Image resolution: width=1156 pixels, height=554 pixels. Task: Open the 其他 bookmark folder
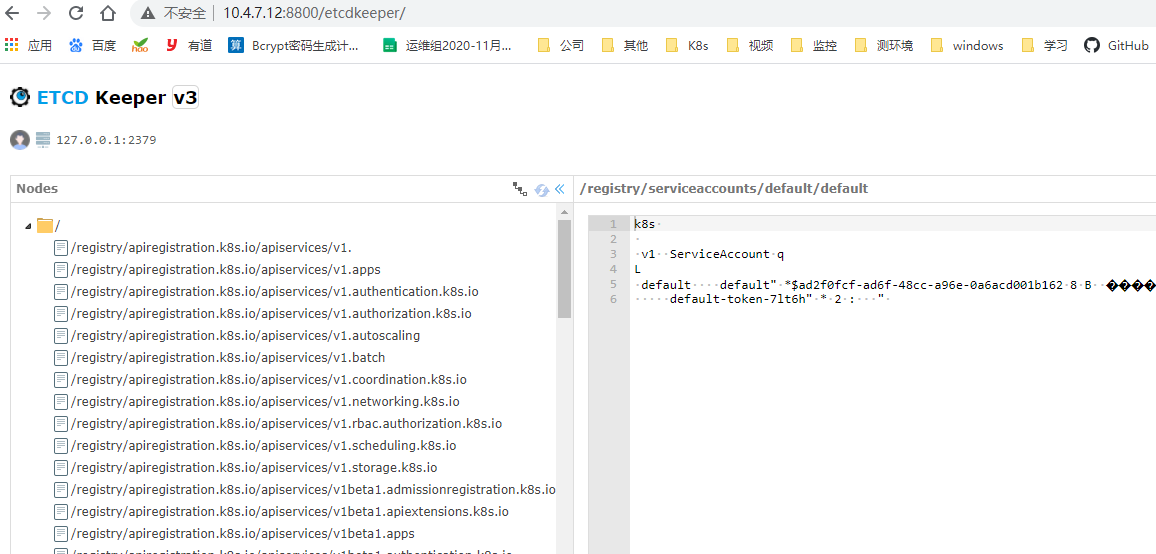tap(625, 46)
